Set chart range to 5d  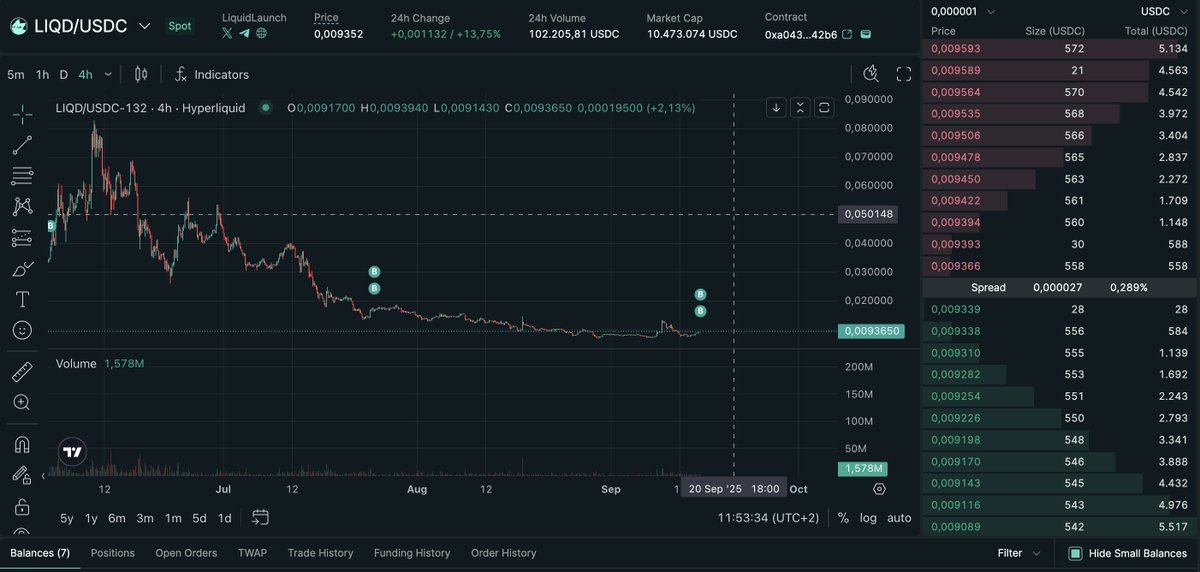point(199,518)
